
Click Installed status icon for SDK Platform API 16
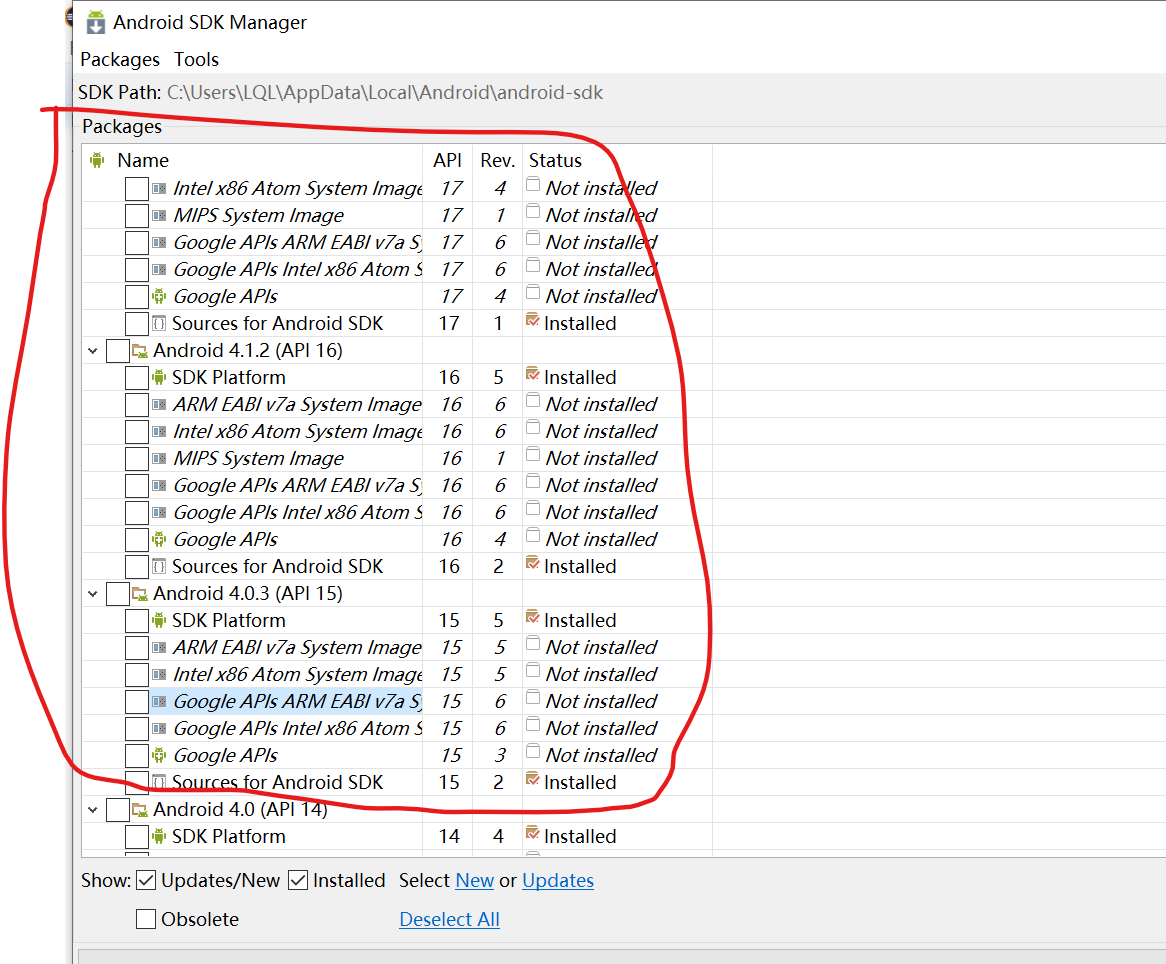(x=532, y=374)
